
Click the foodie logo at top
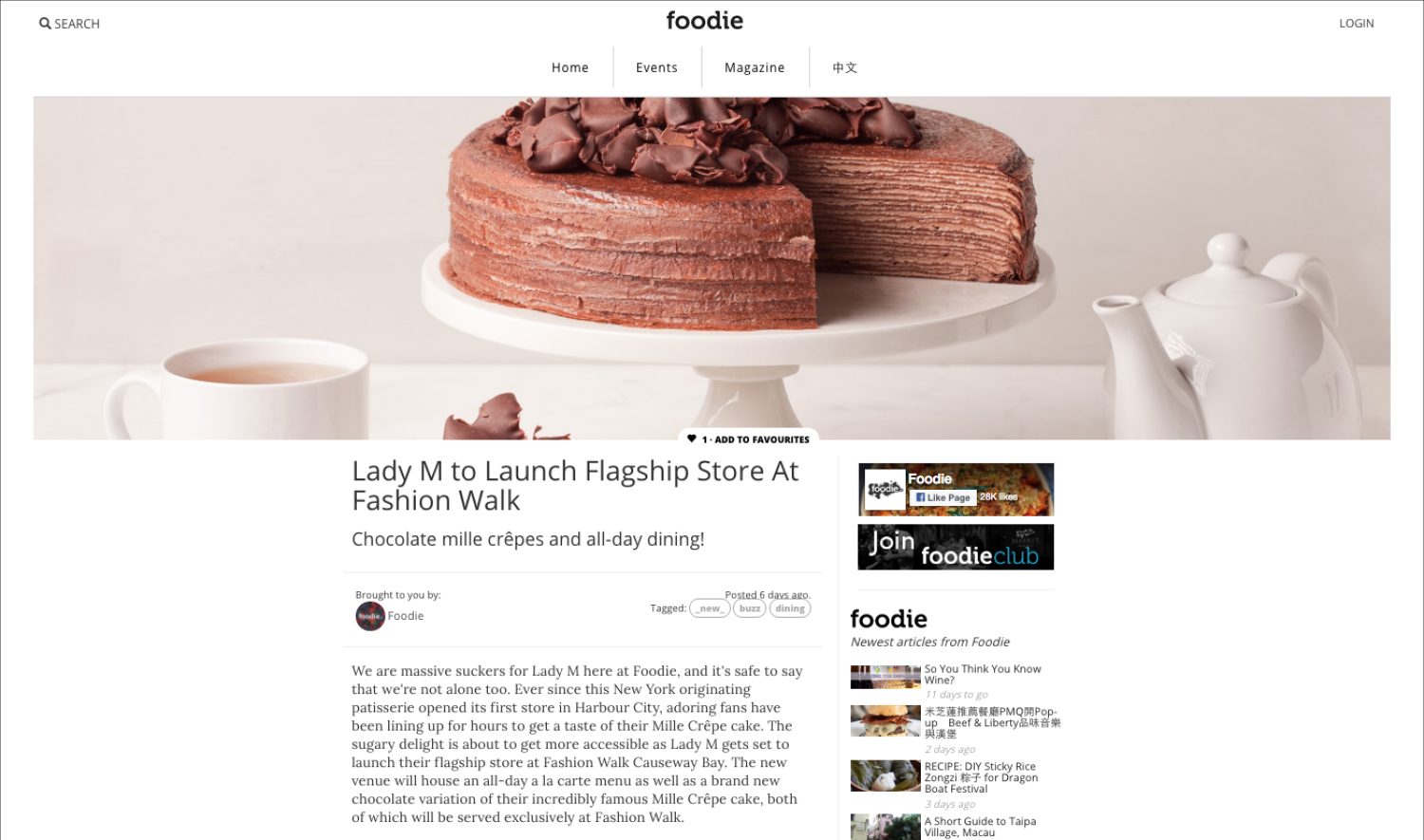[704, 20]
